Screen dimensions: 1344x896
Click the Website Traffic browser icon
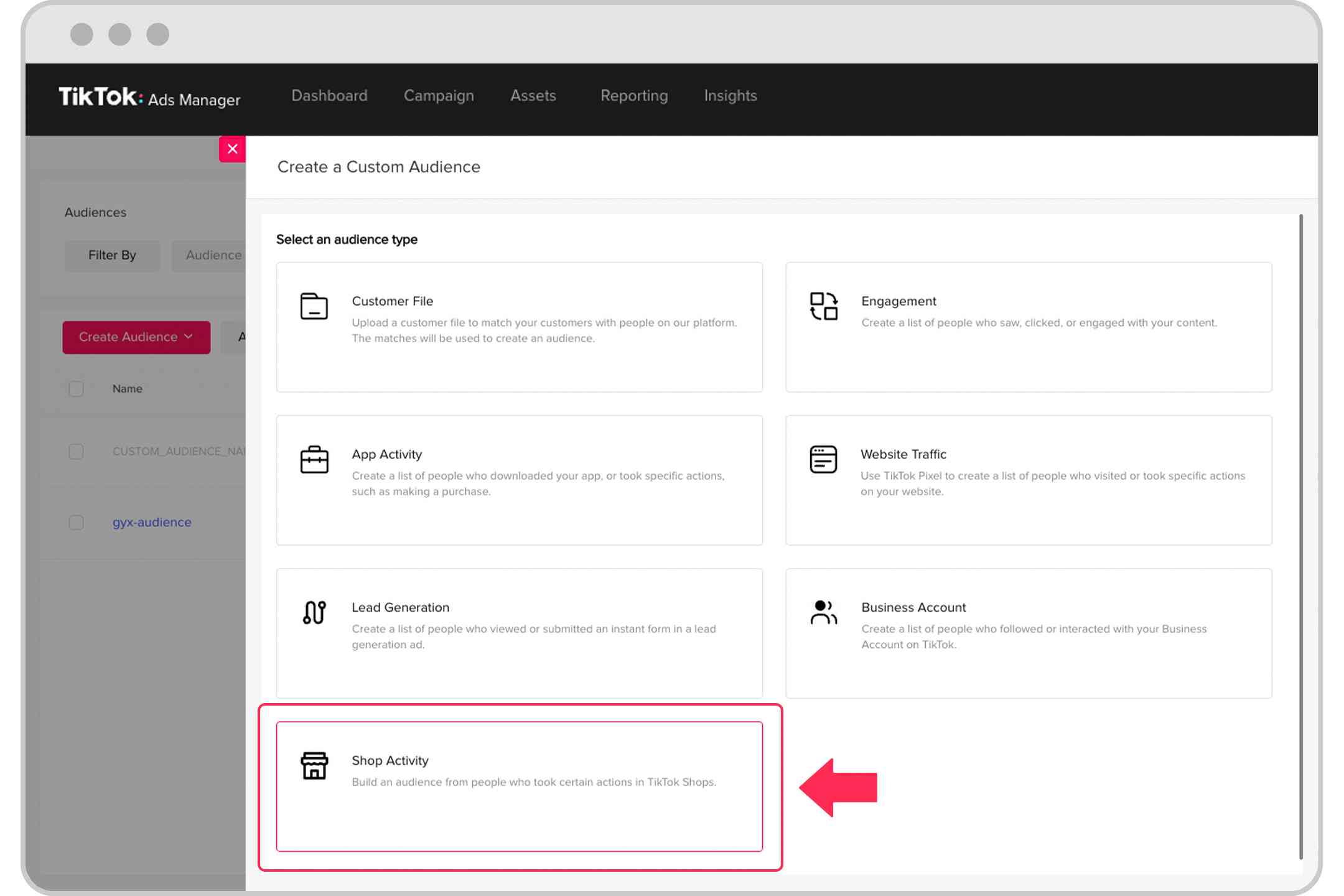[823, 460]
